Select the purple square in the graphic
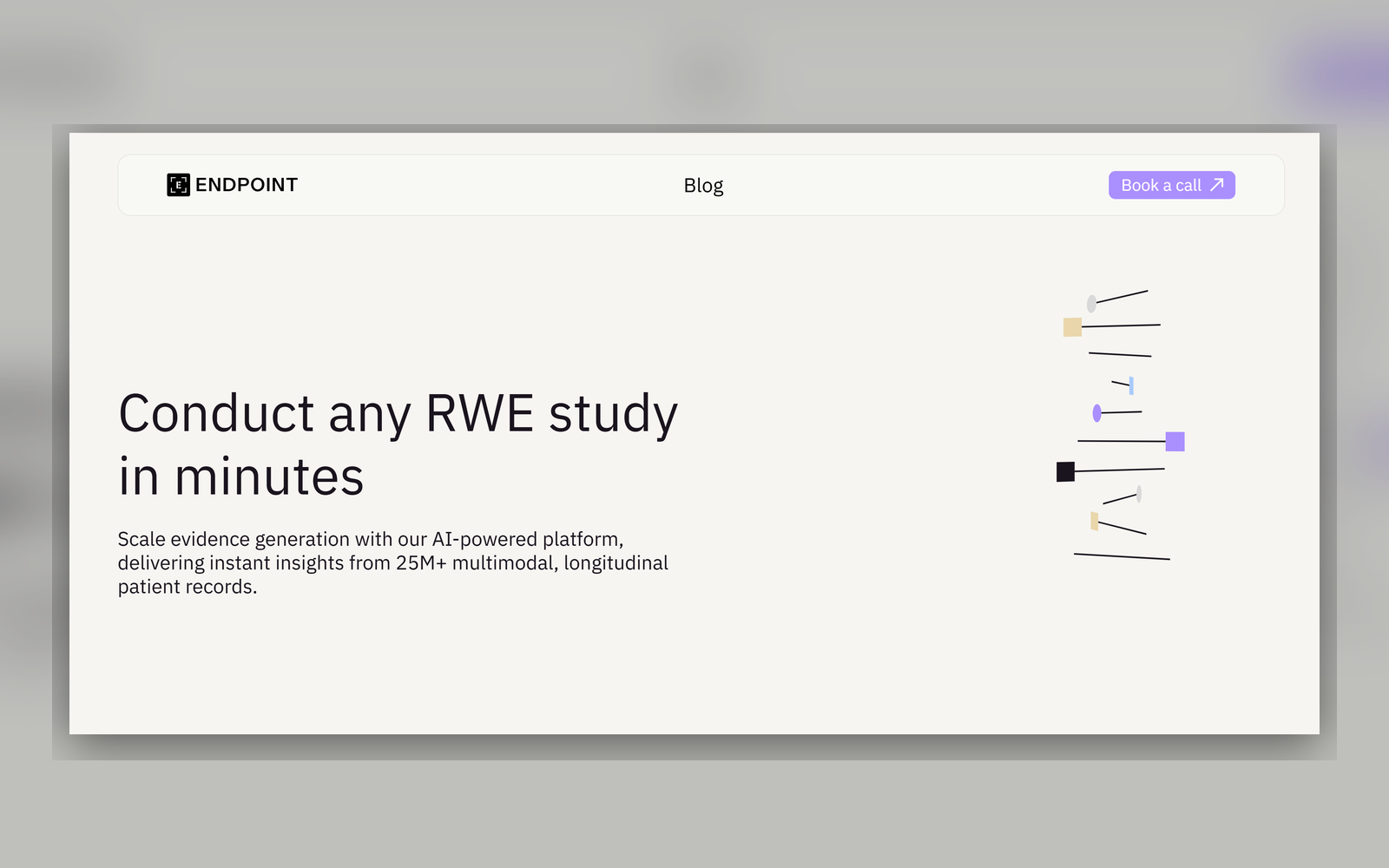 [1175, 442]
